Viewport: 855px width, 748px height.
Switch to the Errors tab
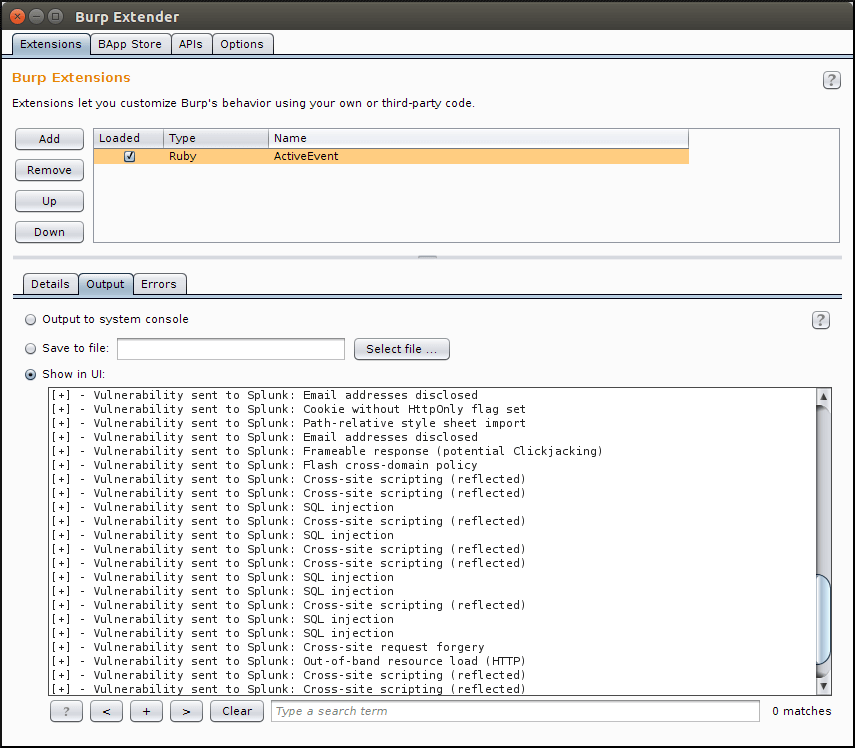coord(159,284)
